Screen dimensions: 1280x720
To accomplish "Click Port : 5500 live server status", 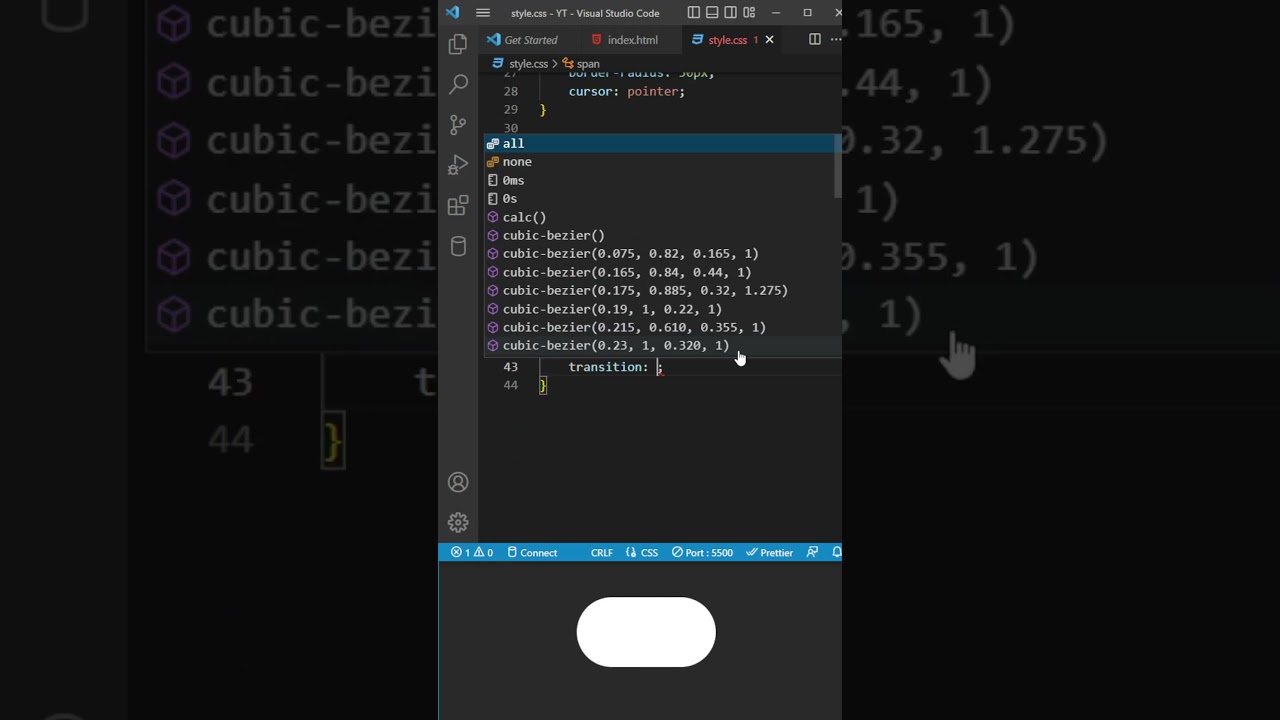I will [x=702, y=552].
